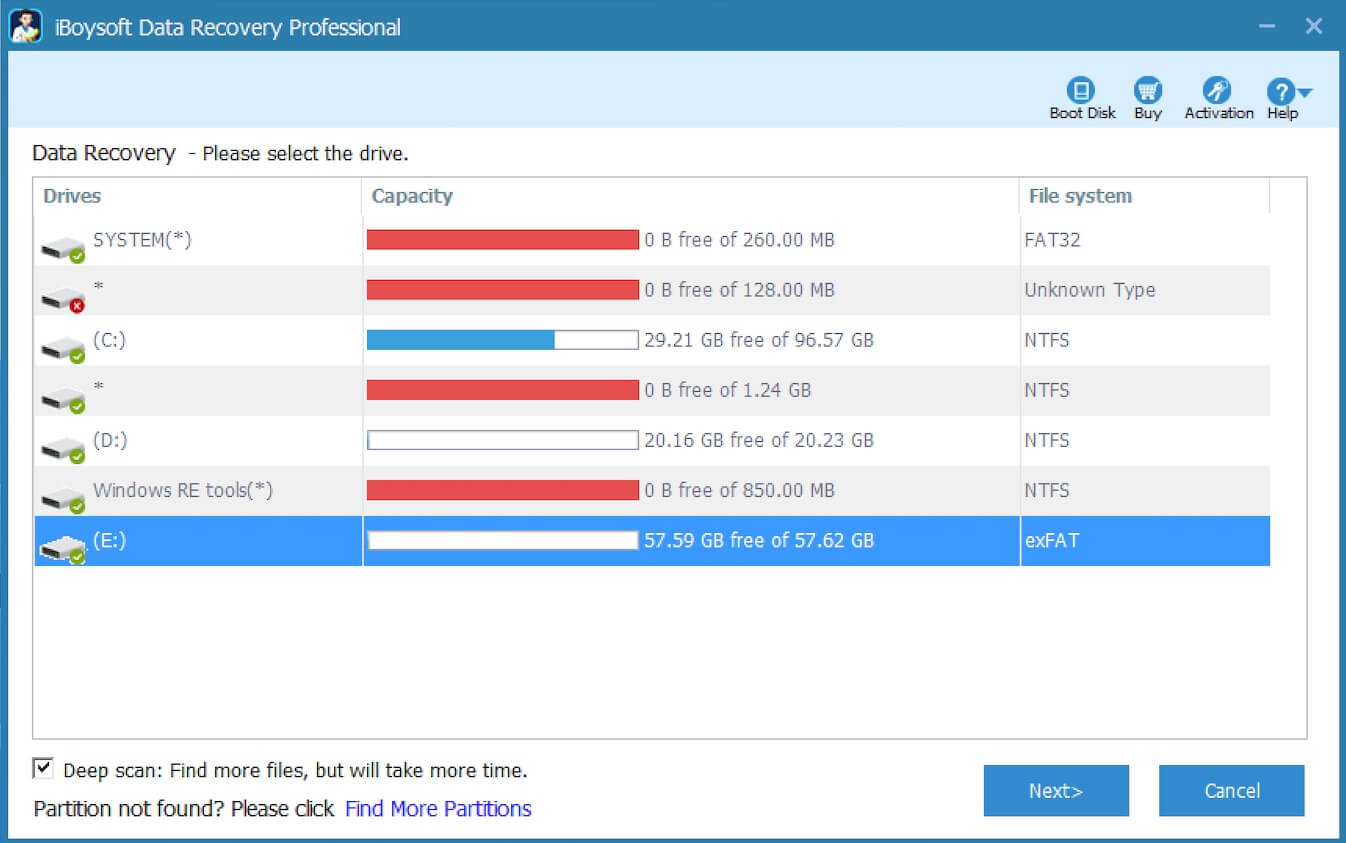This screenshot has height=843, width=1346.
Task: Toggle Deep scan before scanning
Action: [42, 769]
